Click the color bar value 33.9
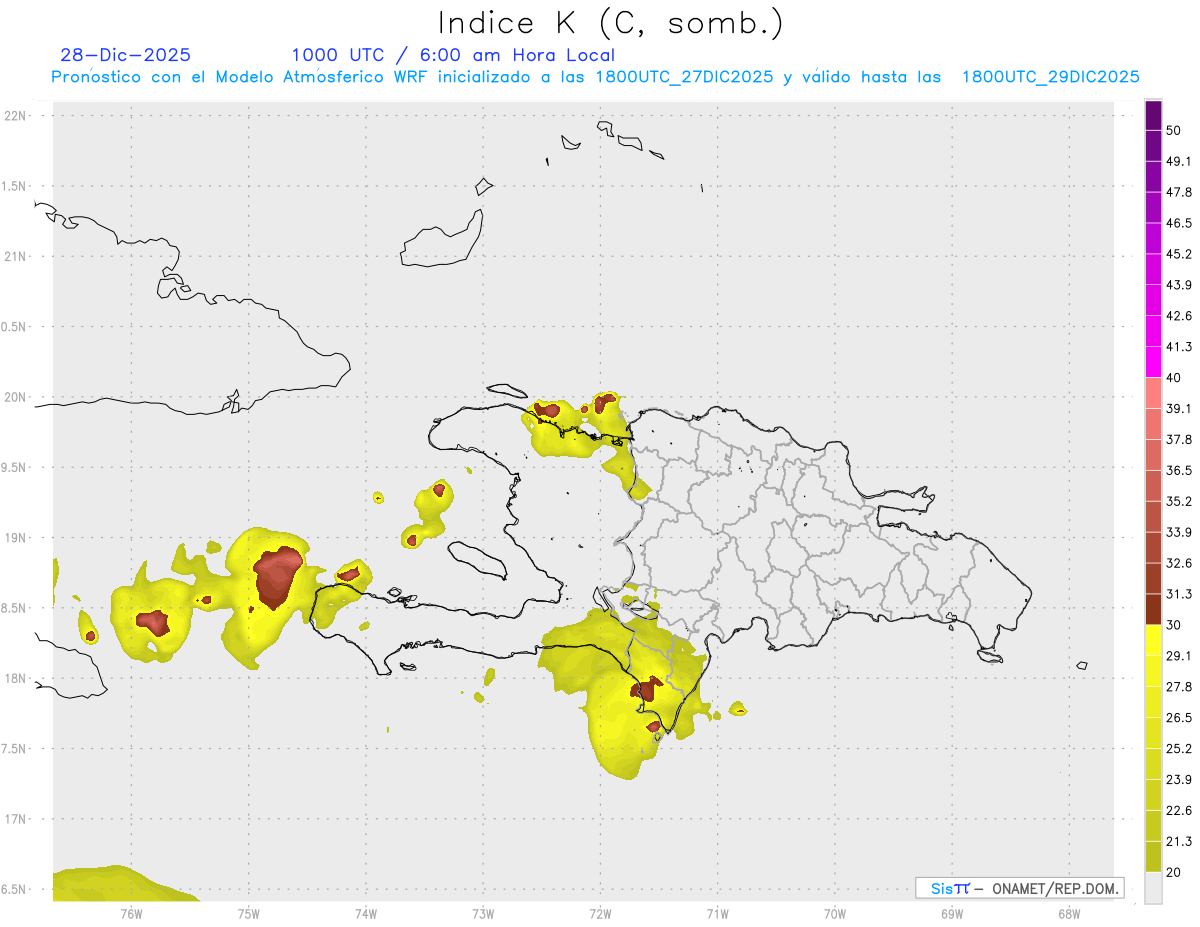 click(x=1179, y=532)
